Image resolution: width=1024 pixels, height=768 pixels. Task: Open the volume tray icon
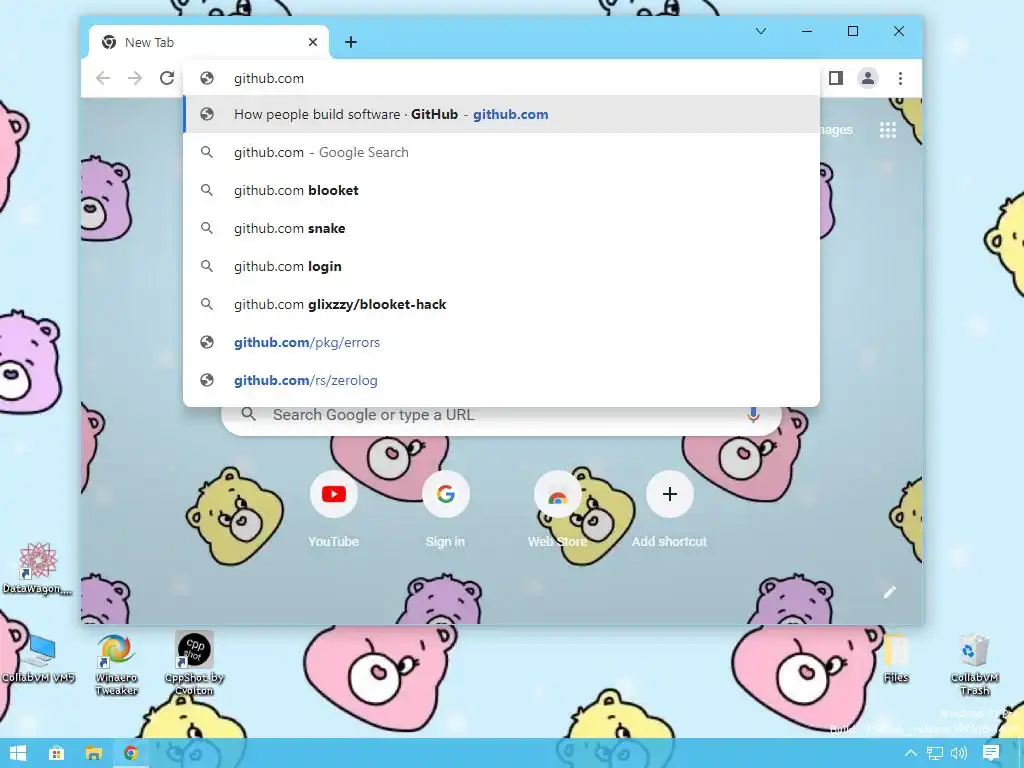[959, 754]
